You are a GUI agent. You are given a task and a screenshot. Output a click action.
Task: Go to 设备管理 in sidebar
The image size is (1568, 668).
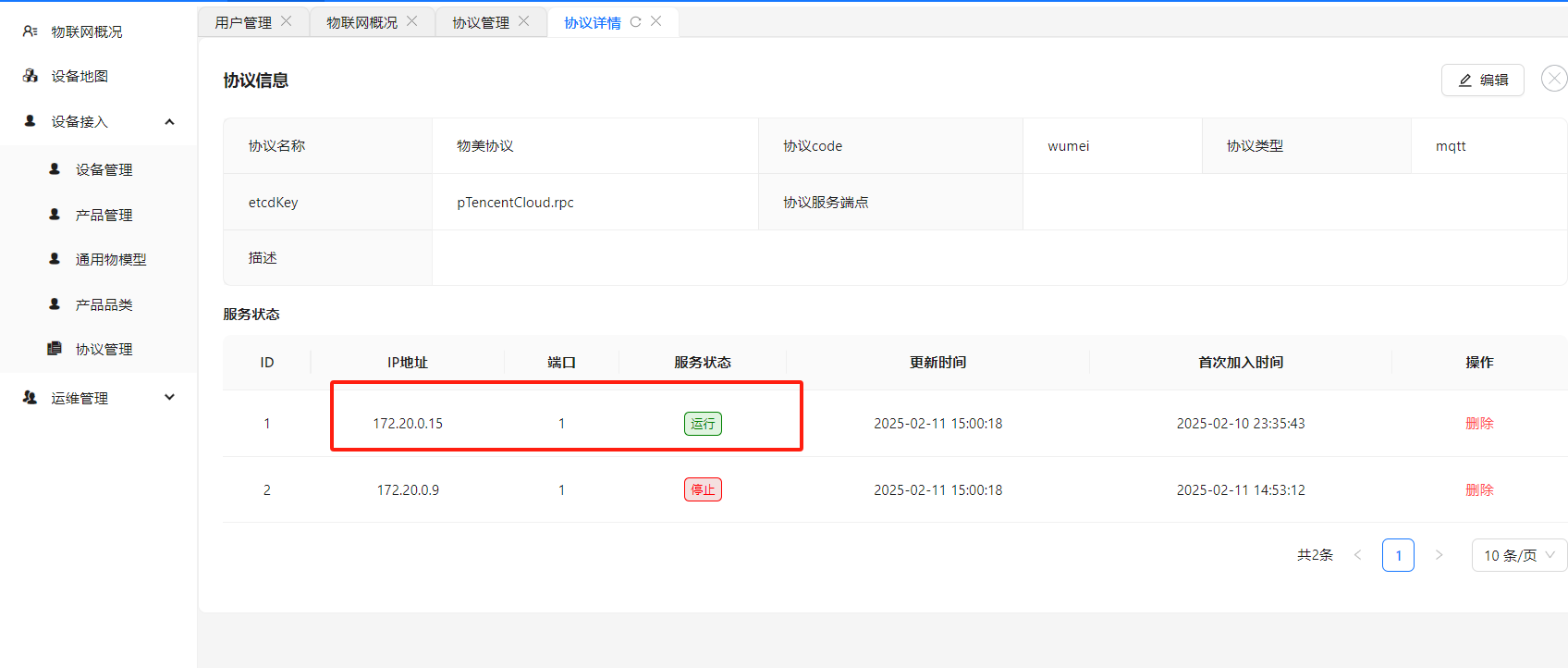(x=104, y=169)
